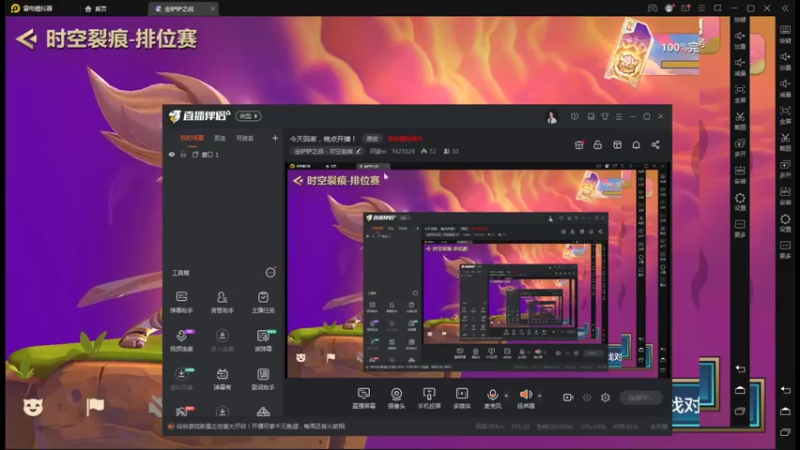The height and width of the screenshot is (450, 800).
Task: Open the toolbox more circle button
Action: pos(270,272)
